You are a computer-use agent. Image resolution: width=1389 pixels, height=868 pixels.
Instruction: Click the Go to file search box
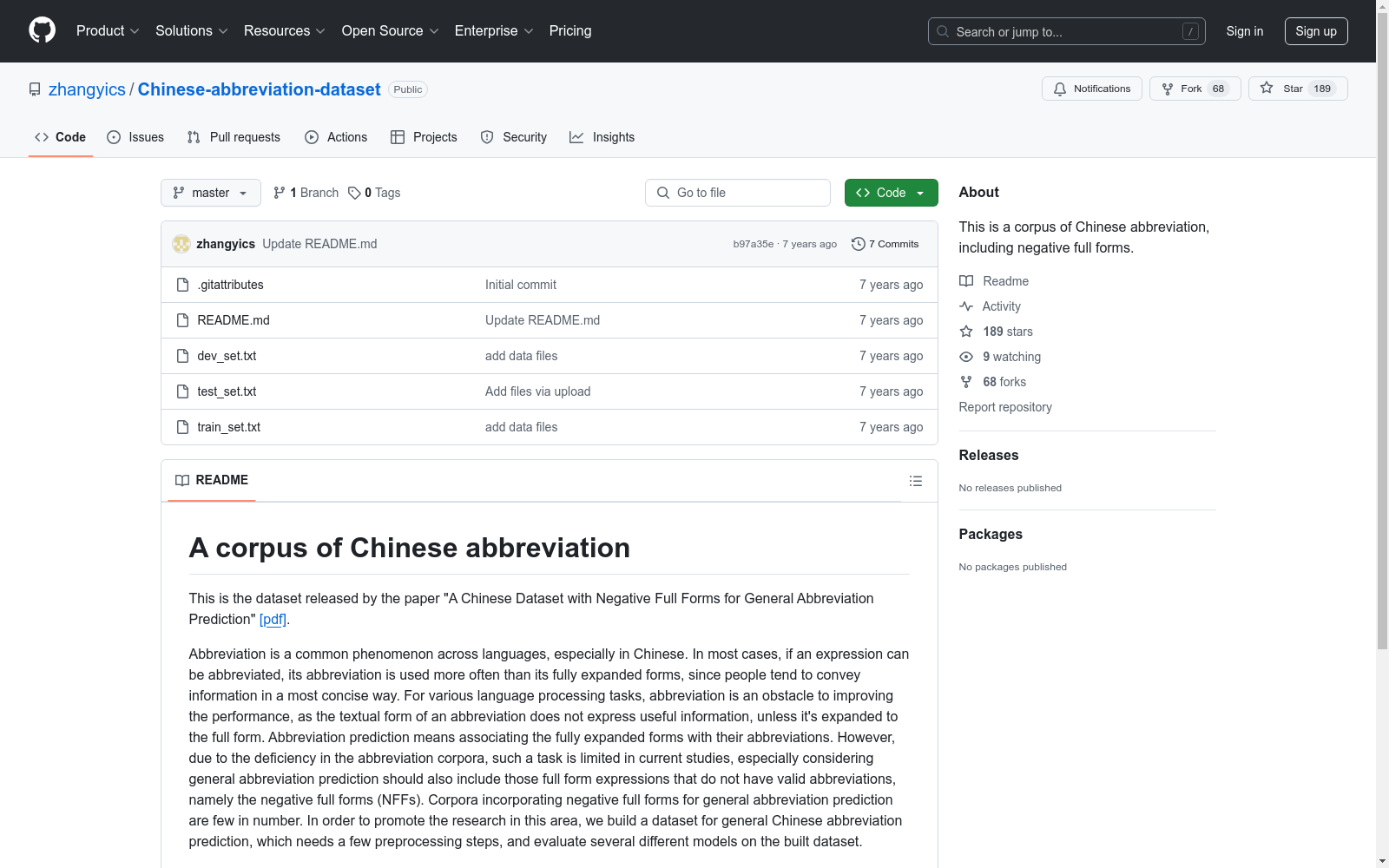tap(738, 193)
